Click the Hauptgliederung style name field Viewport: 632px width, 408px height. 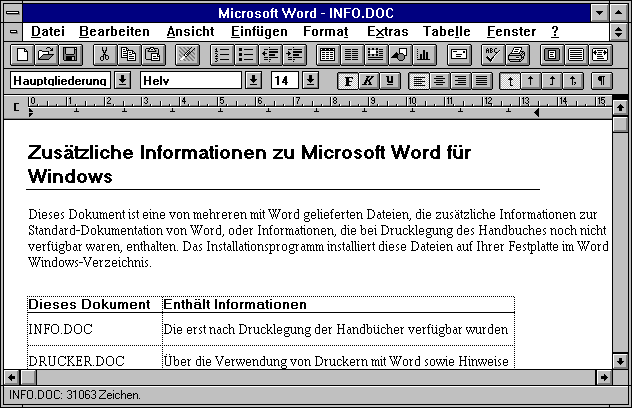click(x=60, y=81)
